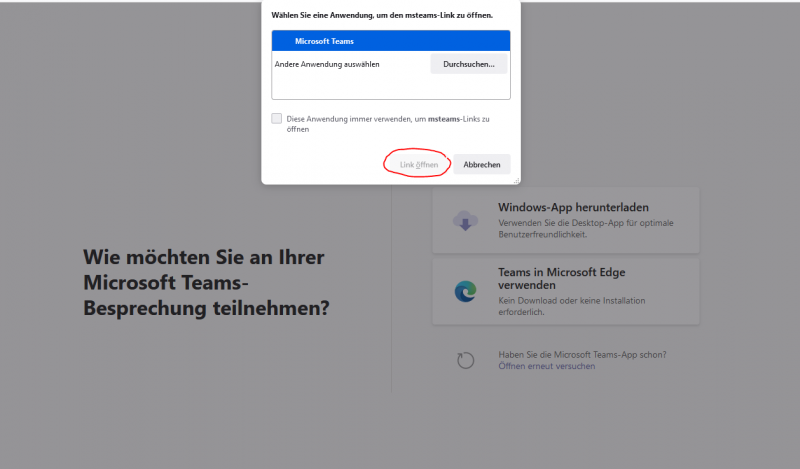Click the Durchsuchen... button
The width and height of the screenshot is (800, 469).
[469, 64]
